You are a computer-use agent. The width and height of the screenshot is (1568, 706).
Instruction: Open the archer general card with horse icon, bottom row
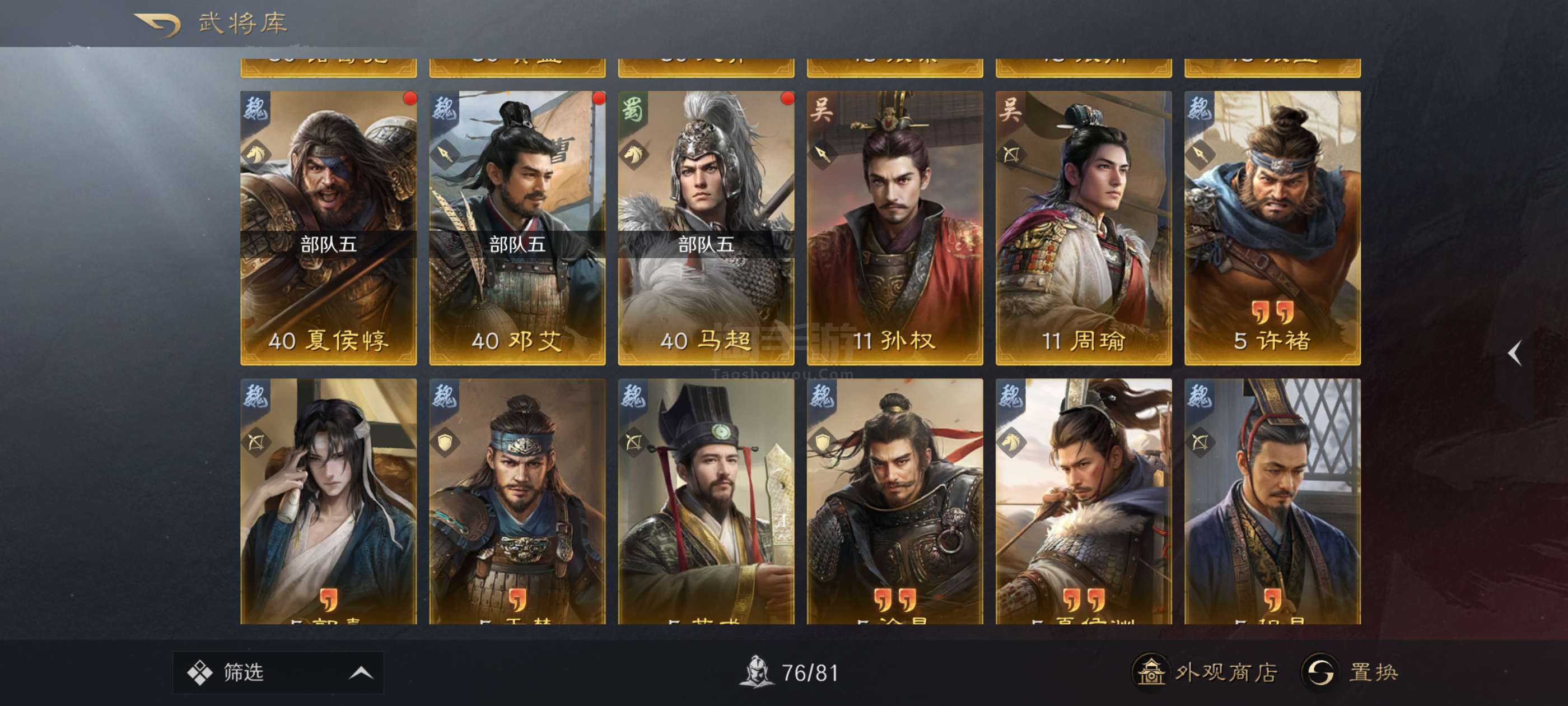click(x=1084, y=501)
